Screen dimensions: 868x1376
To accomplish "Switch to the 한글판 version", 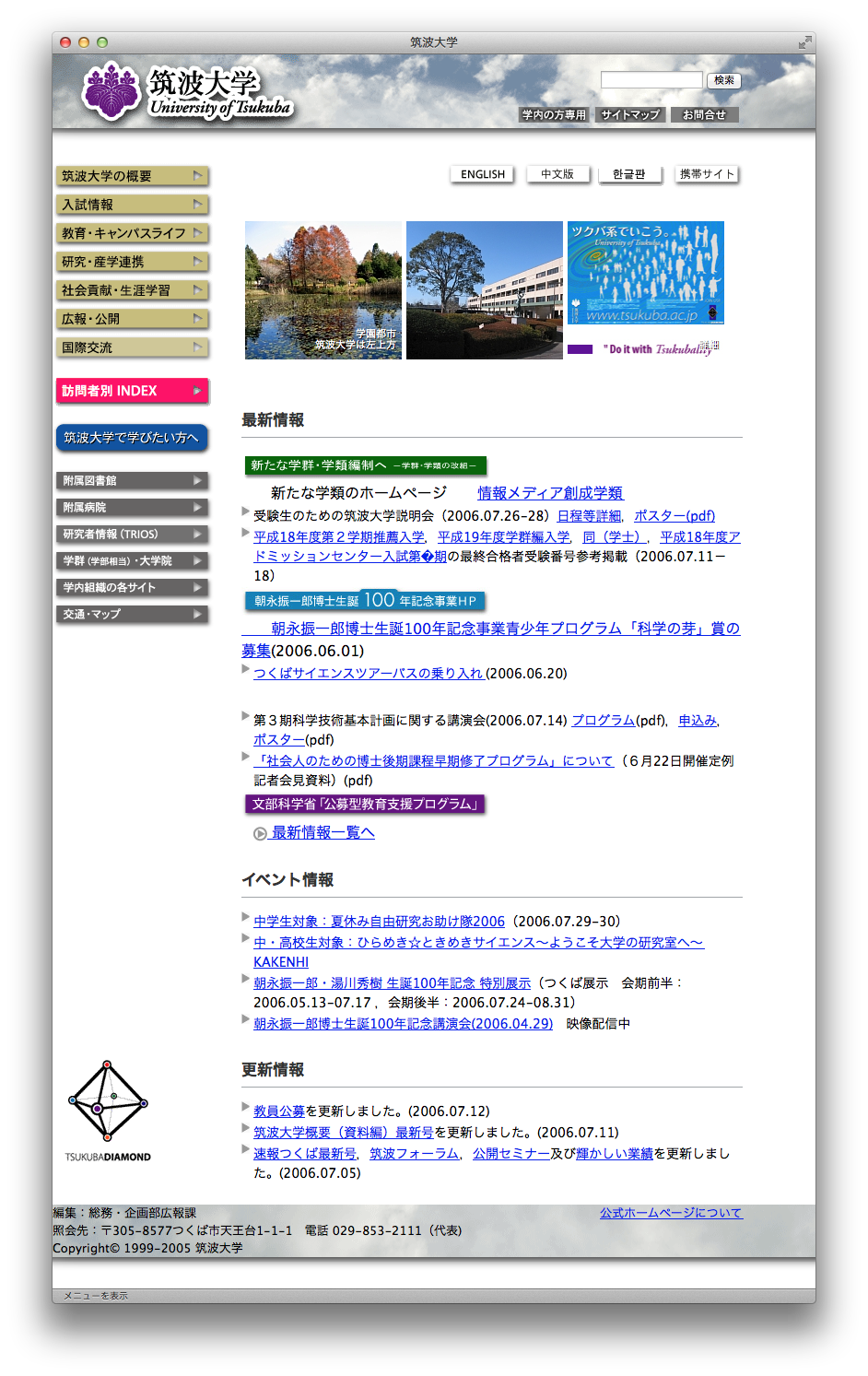I will point(629,174).
